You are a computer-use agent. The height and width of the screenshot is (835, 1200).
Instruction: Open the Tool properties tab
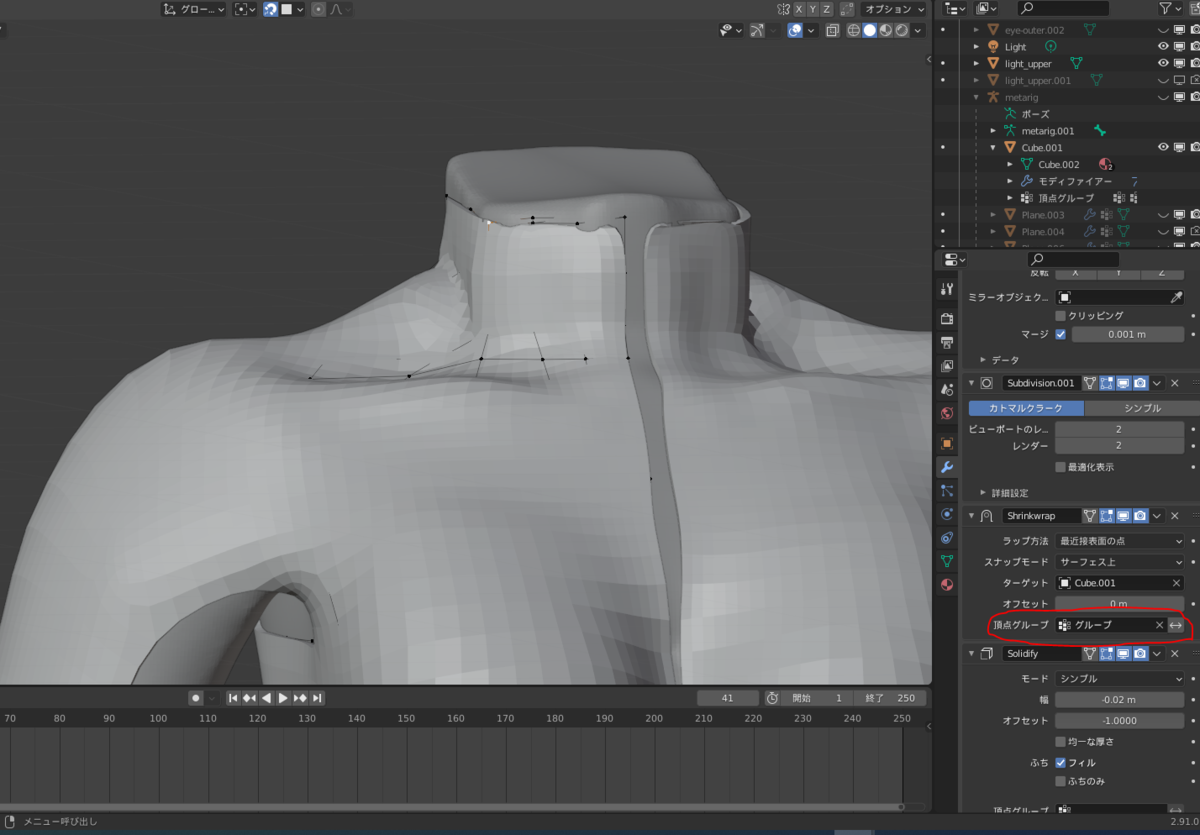[x=947, y=289]
